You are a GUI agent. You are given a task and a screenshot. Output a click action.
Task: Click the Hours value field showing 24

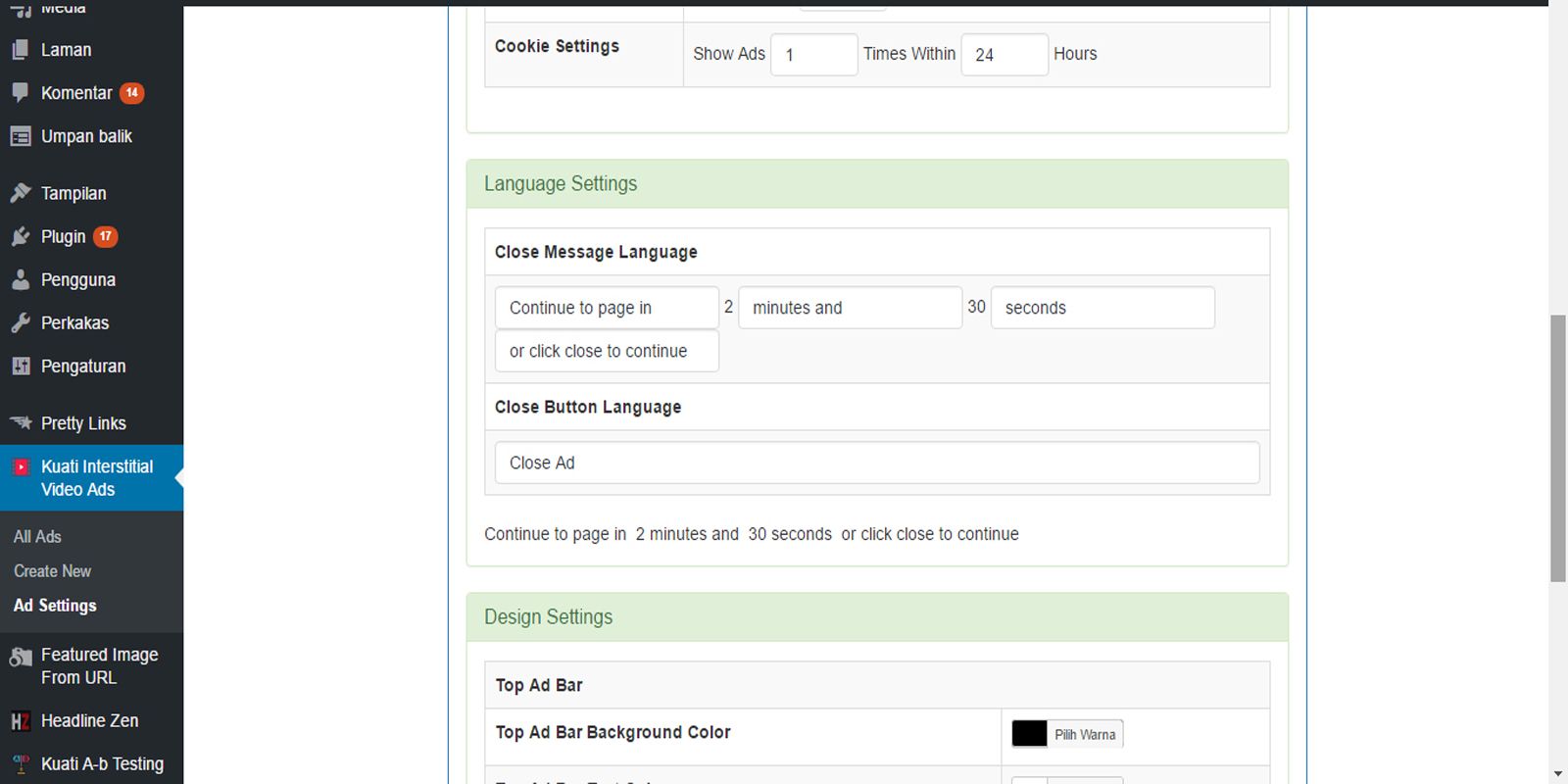click(1004, 55)
